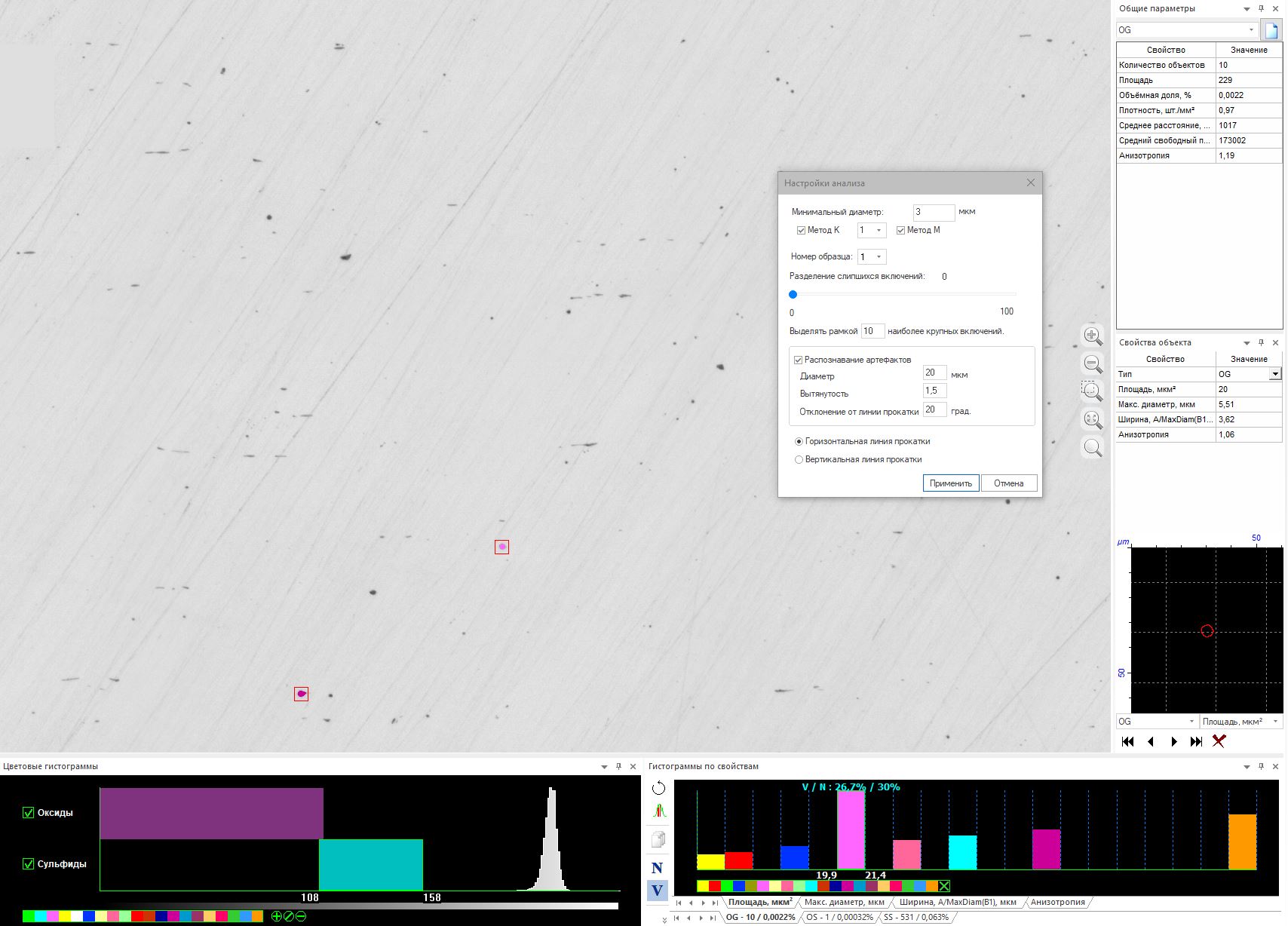Toggle the Оксиды checkbox
This screenshot has height=926, width=1288.
[29, 813]
